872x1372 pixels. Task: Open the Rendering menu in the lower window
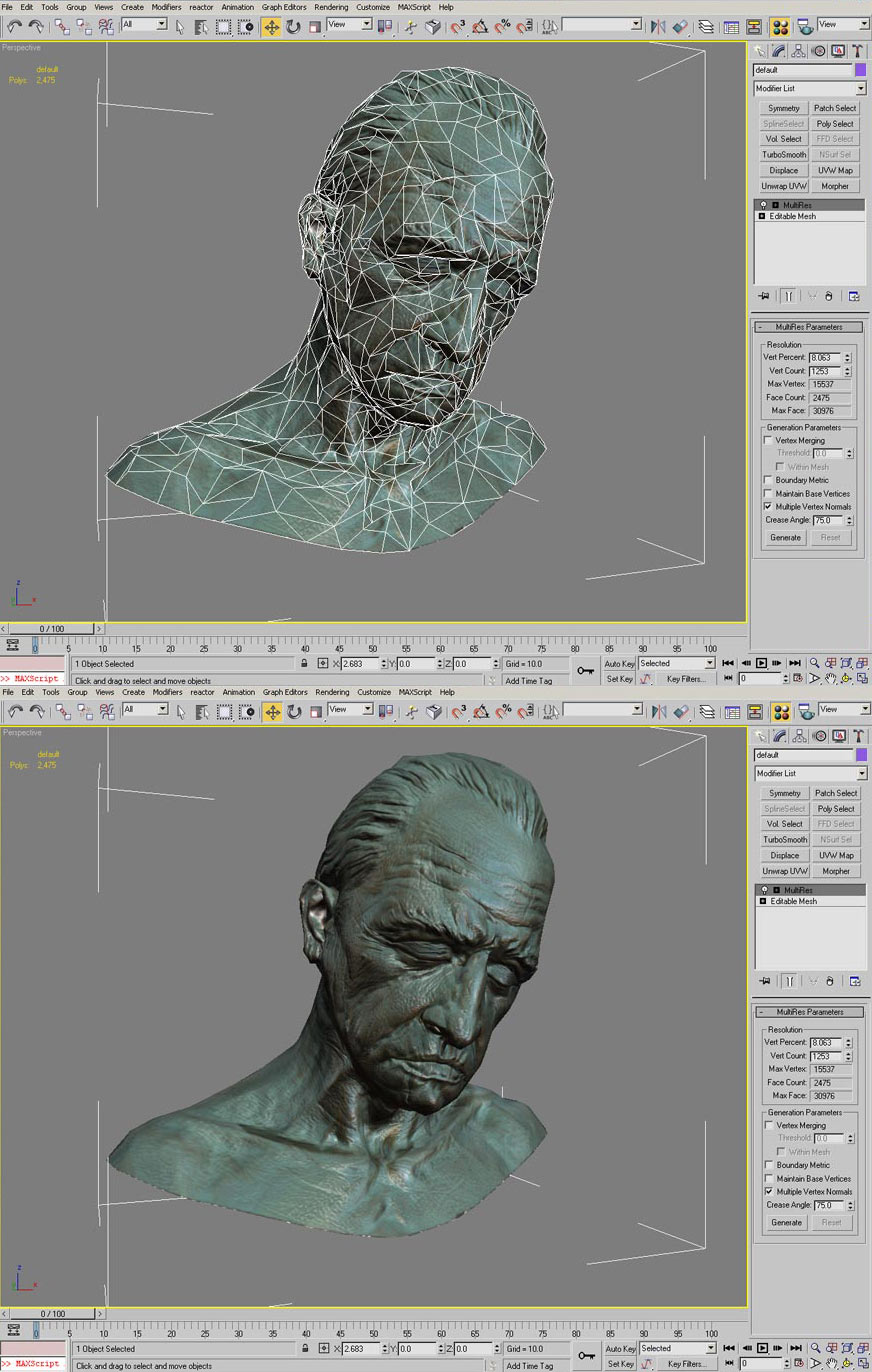[x=332, y=692]
